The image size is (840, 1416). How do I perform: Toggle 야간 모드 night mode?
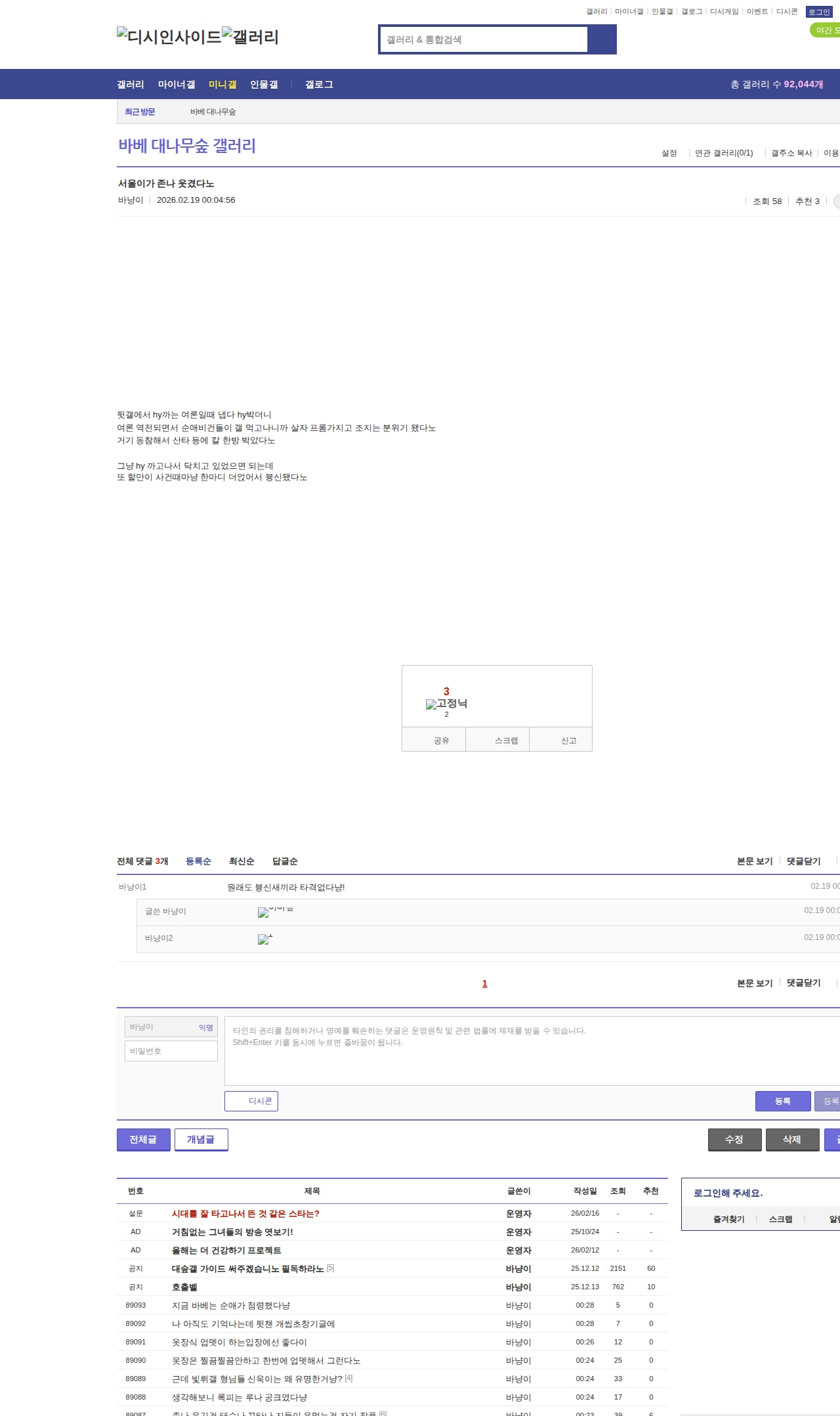click(826, 30)
